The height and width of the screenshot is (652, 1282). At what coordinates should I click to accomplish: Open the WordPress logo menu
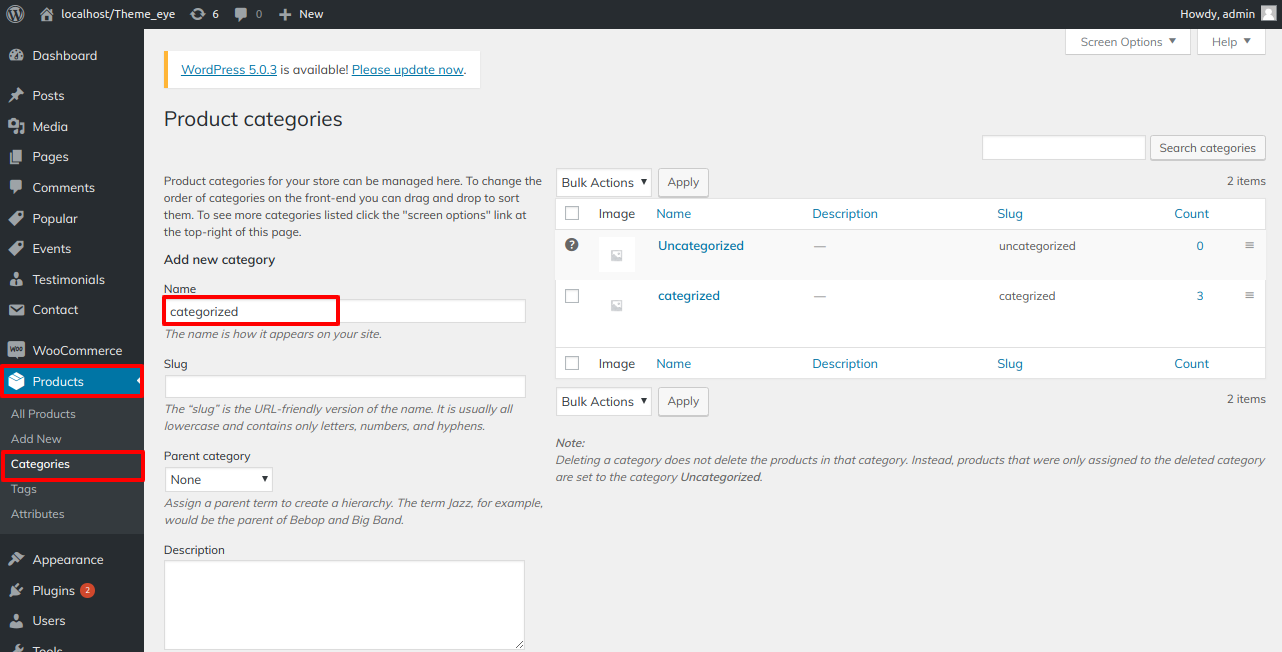[15, 14]
